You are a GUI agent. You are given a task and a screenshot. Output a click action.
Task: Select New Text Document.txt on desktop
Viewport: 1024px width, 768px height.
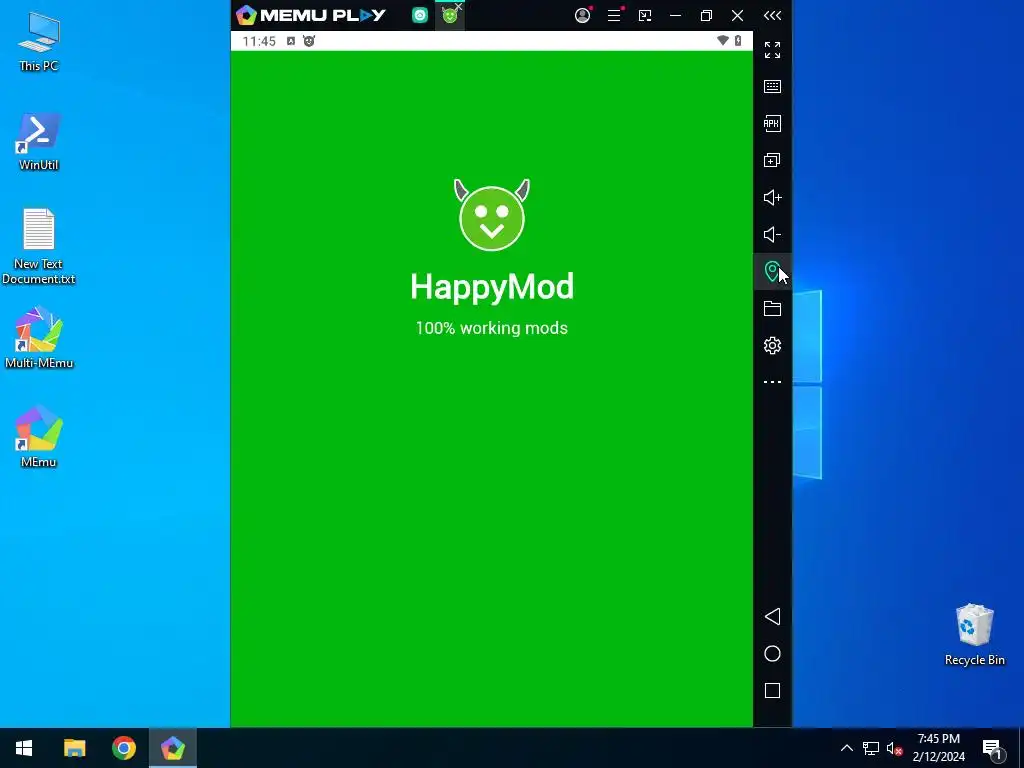(39, 247)
